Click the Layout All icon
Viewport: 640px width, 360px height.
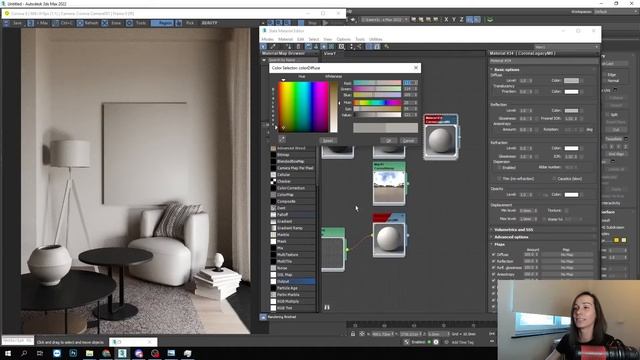[x=351, y=47]
